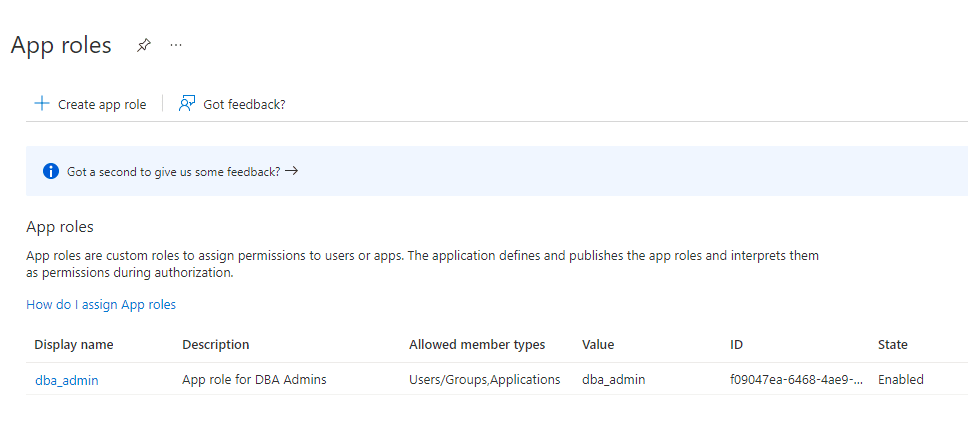Click the Enabled state of dba_admin
The height and width of the screenshot is (434, 968).
pyautogui.click(x=900, y=380)
